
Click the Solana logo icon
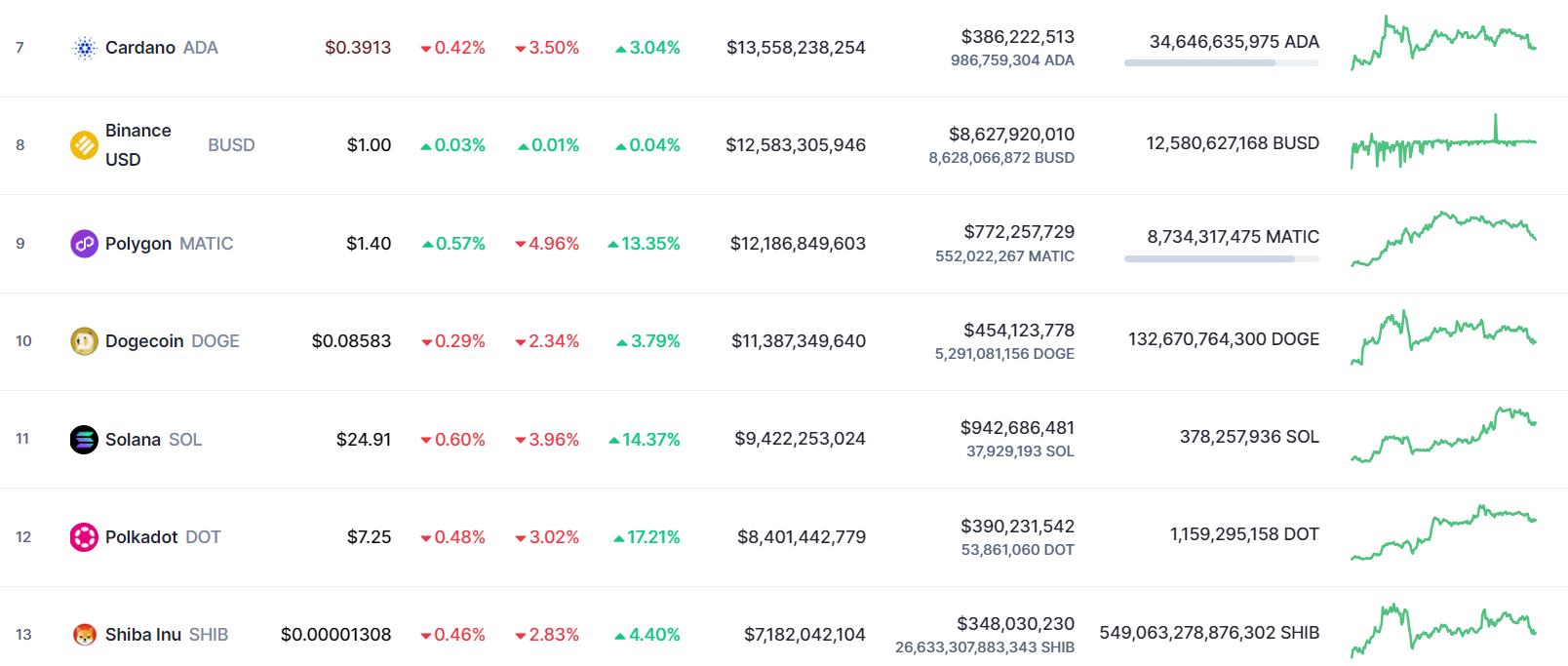[85, 440]
